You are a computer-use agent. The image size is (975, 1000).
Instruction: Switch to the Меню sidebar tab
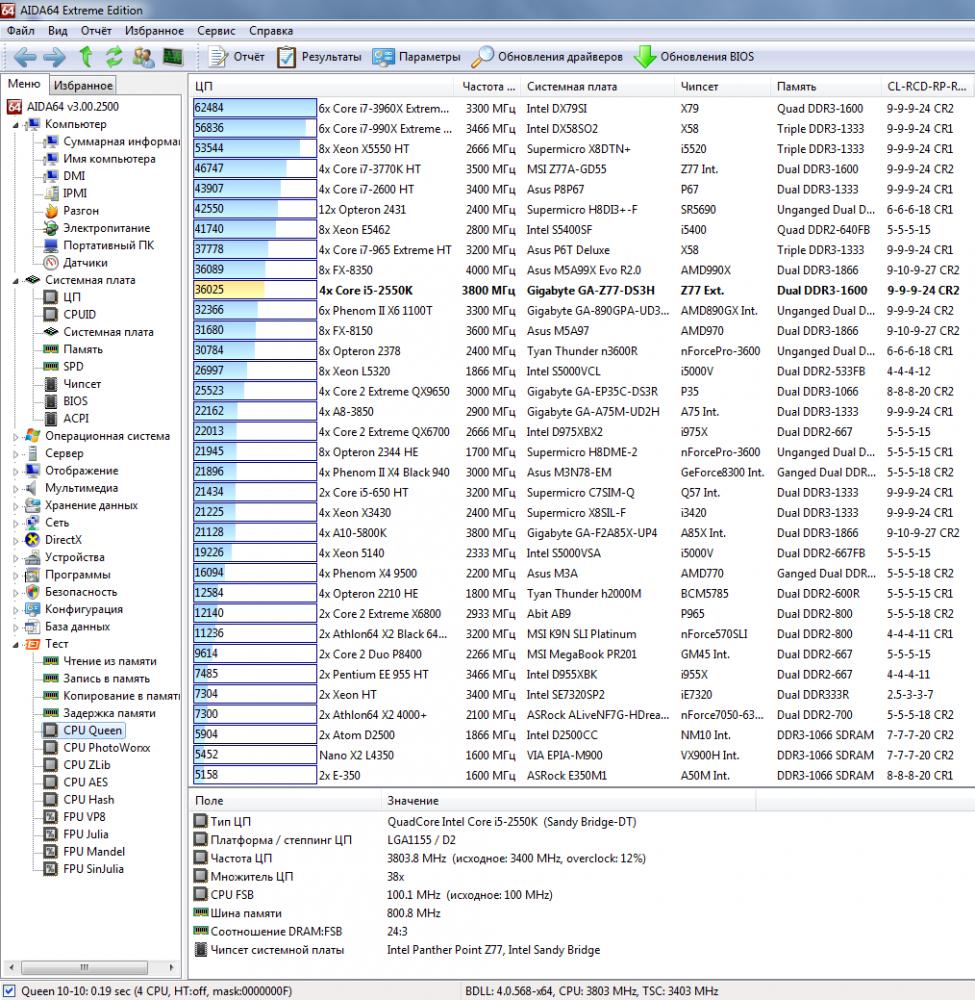coord(24,84)
